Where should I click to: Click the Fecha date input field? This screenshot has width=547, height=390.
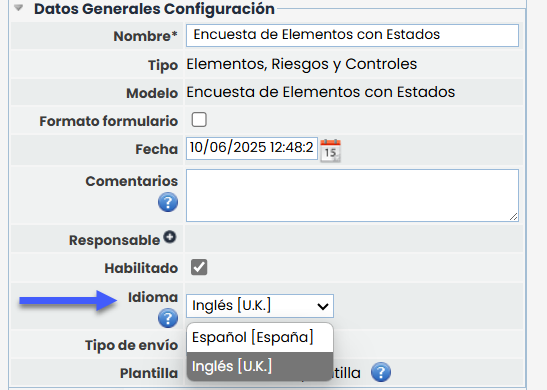(x=252, y=148)
